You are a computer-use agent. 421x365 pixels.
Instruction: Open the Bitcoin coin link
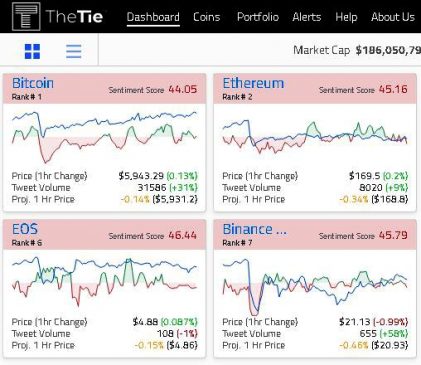click(33, 83)
